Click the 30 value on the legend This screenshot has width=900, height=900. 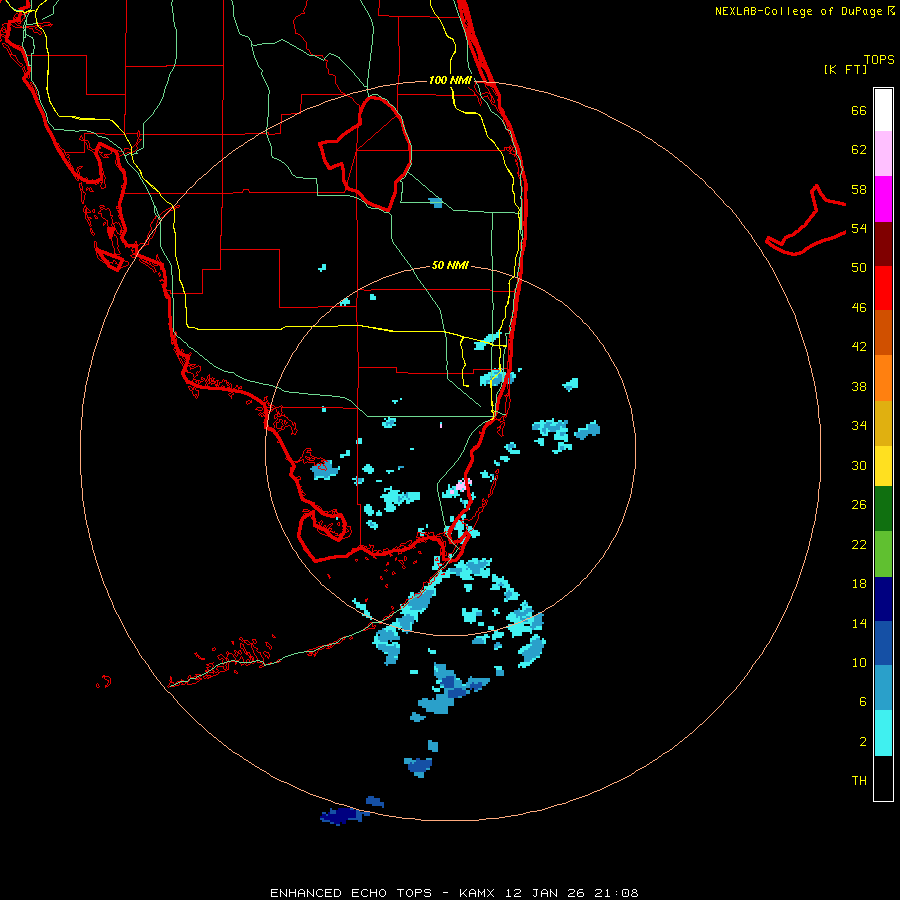point(859,465)
